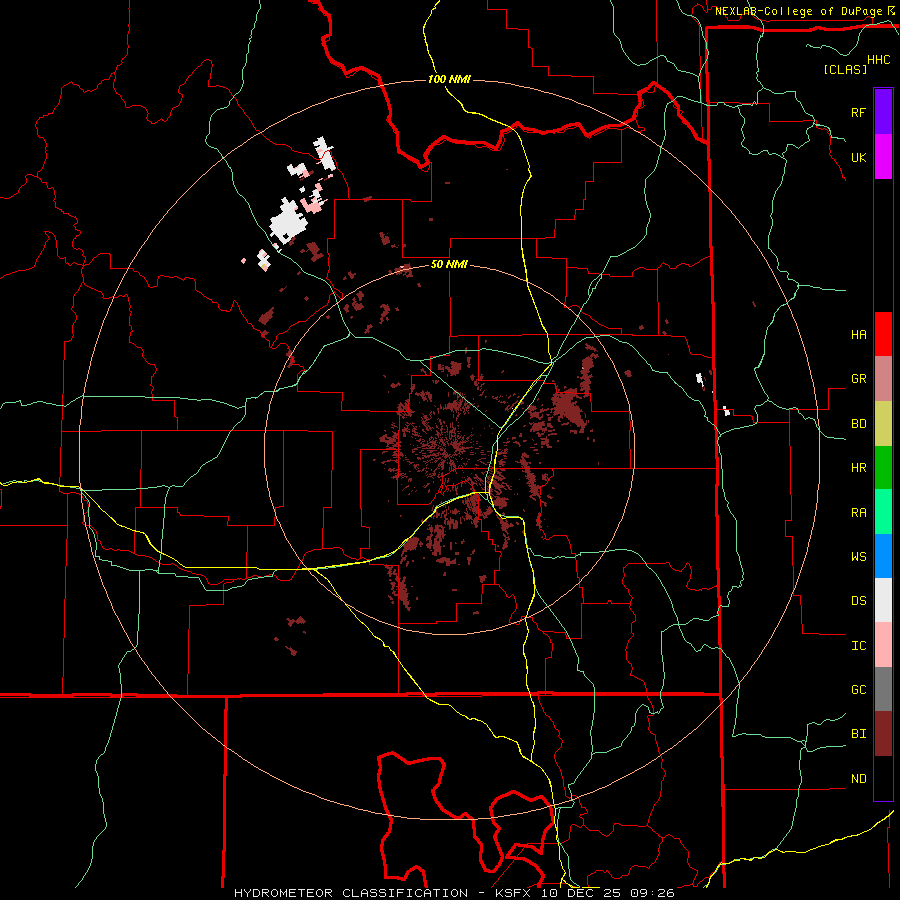900x900 pixels.
Task: Click the GR legend label
Action: tap(858, 379)
